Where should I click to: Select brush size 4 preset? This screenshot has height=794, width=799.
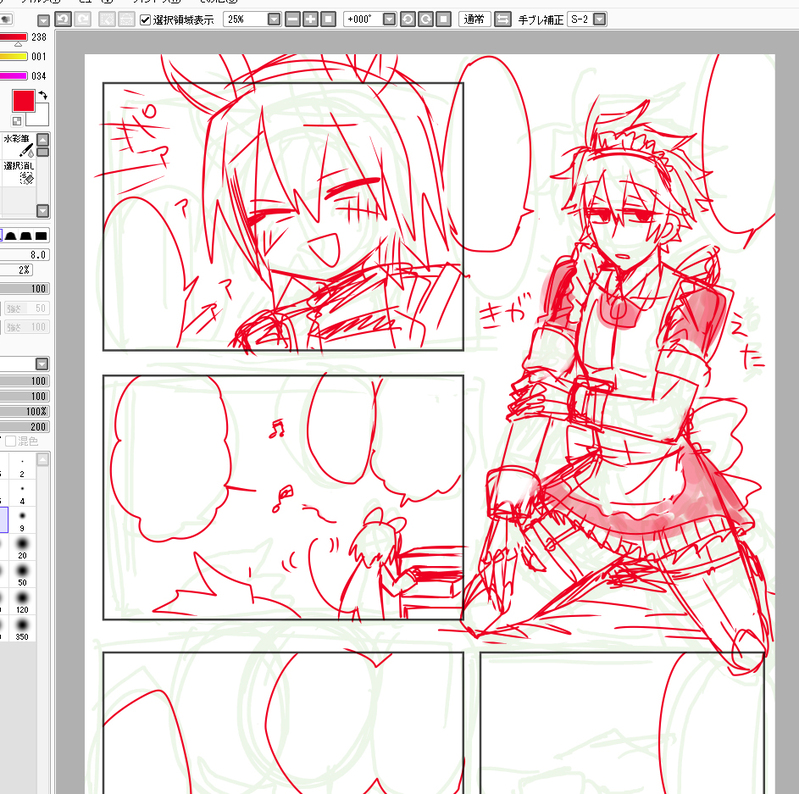click(x=22, y=494)
